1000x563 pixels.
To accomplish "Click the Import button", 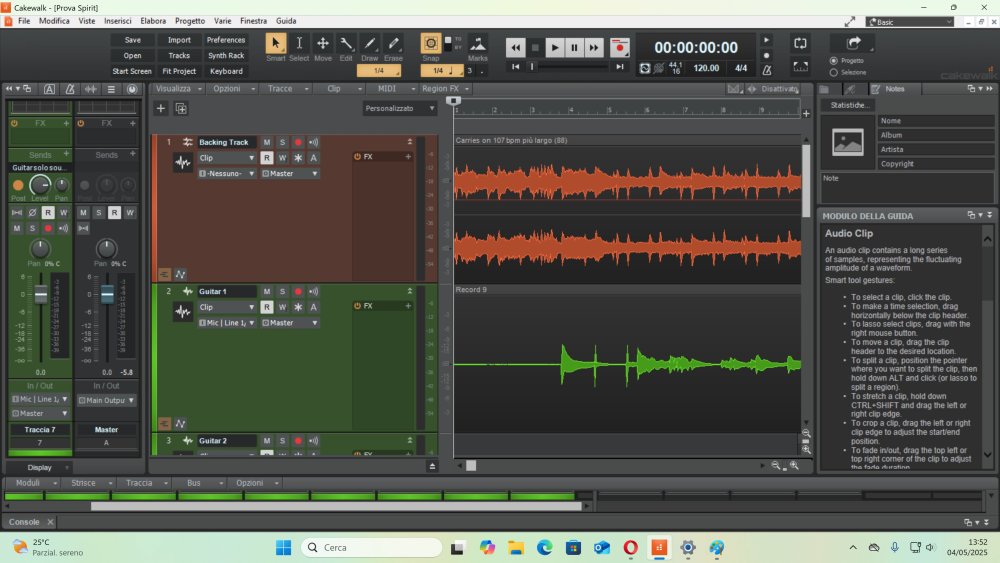I will click(x=179, y=40).
